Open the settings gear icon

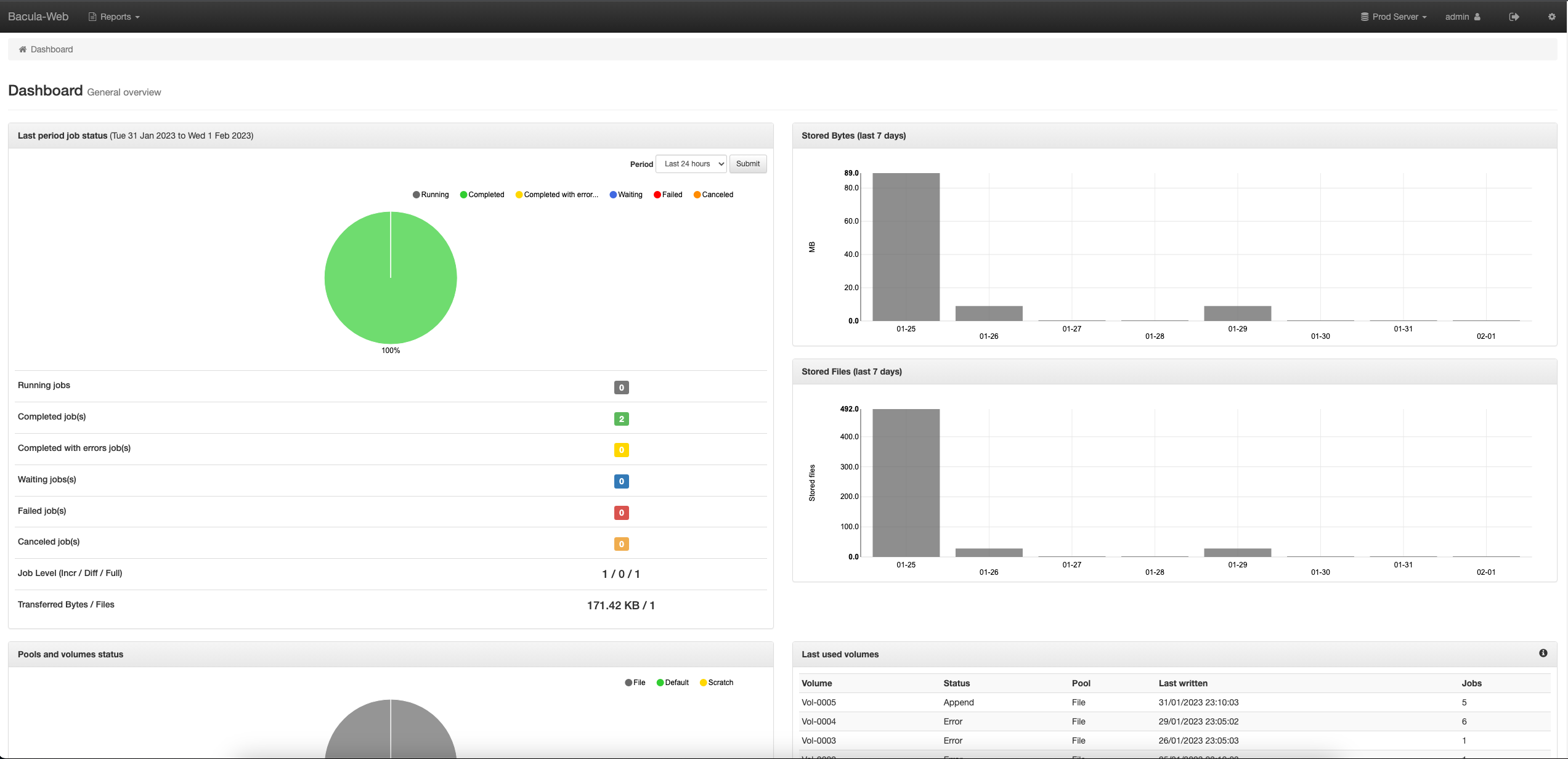[1552, 17]
